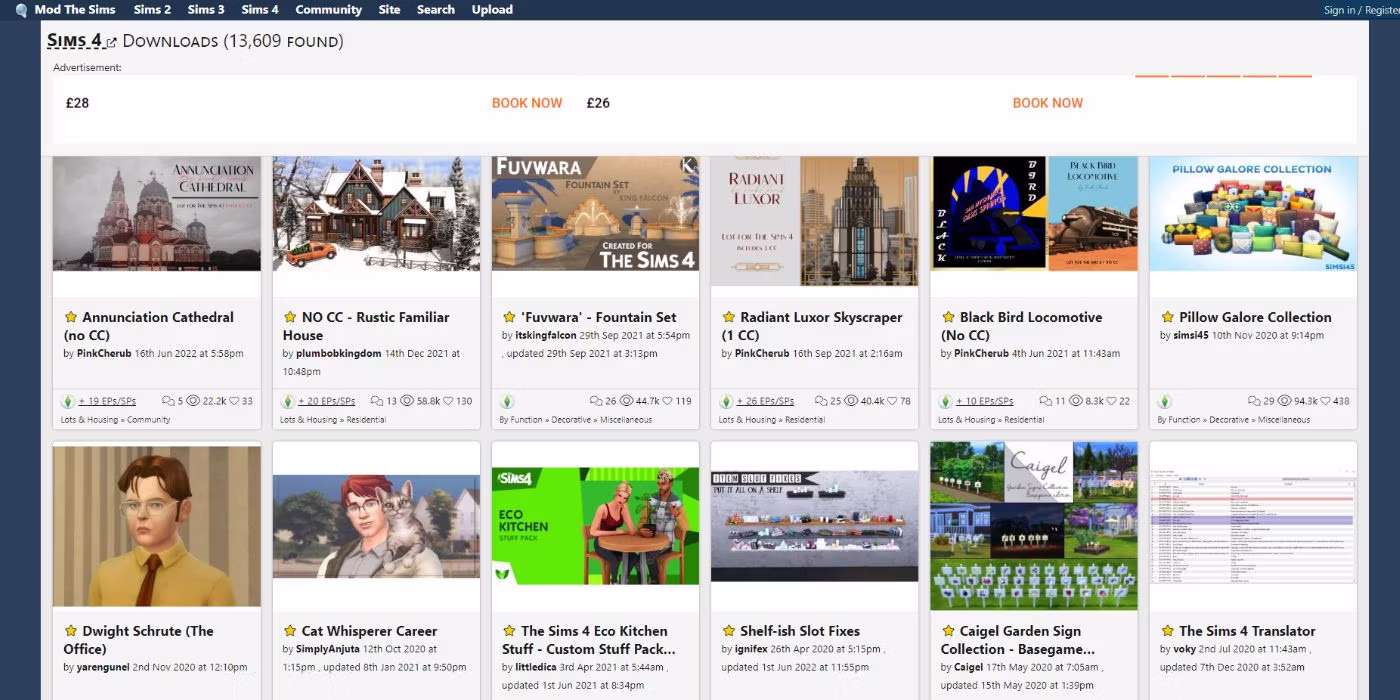Click the star icon beside Pillow Galore Collection
Image resolution: width=1400 pixels, height=700 pixels.
click(1167, 317)
